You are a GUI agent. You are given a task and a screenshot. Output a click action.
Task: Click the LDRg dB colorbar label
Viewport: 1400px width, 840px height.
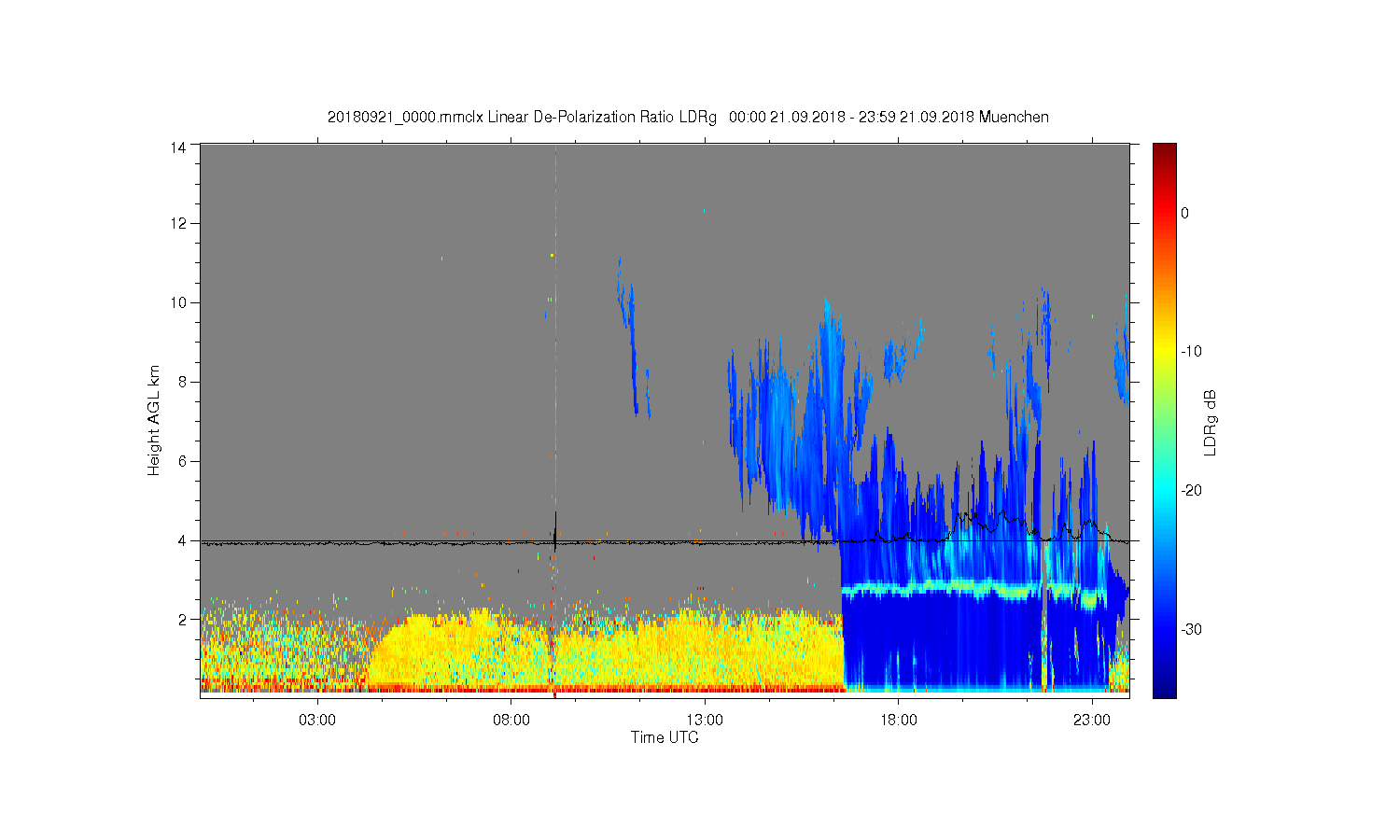[x=1211, y=423]
